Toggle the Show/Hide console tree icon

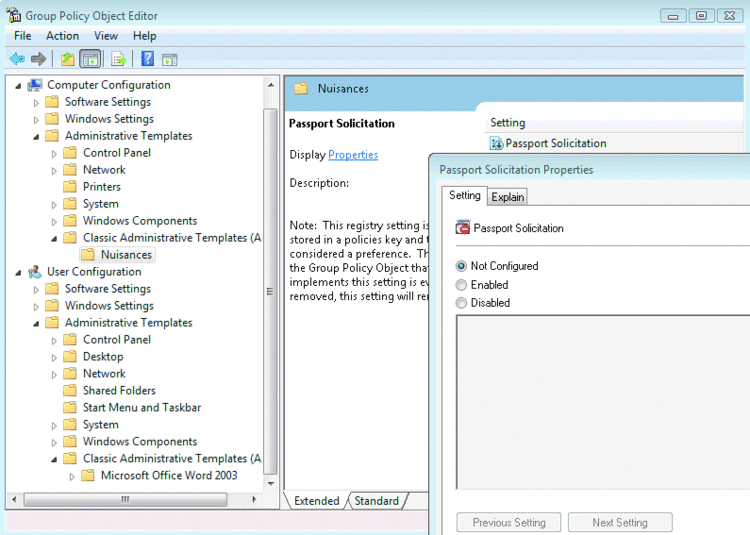pos(90,59)
